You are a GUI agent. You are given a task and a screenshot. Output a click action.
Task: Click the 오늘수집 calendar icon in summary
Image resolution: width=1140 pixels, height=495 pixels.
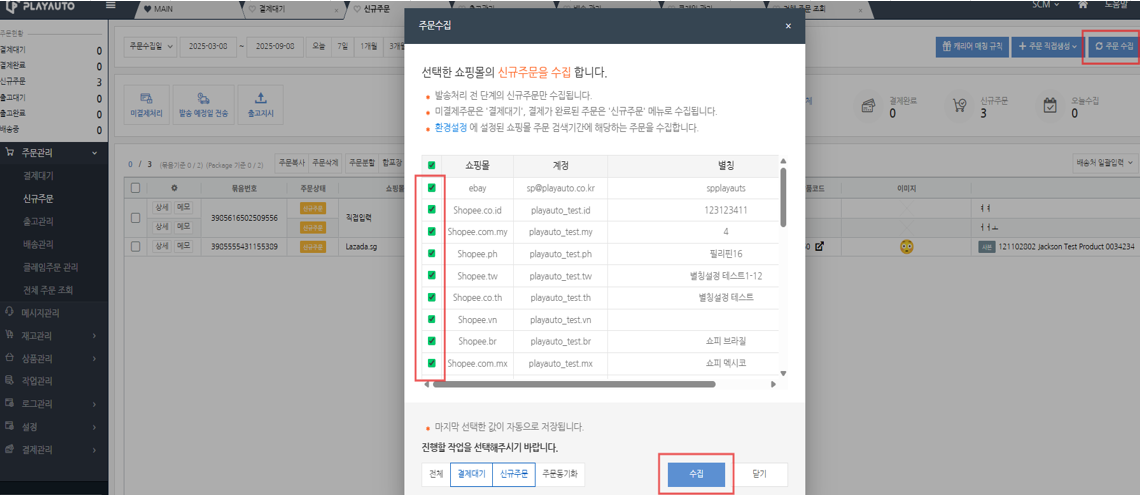[x=1050, y=105]
